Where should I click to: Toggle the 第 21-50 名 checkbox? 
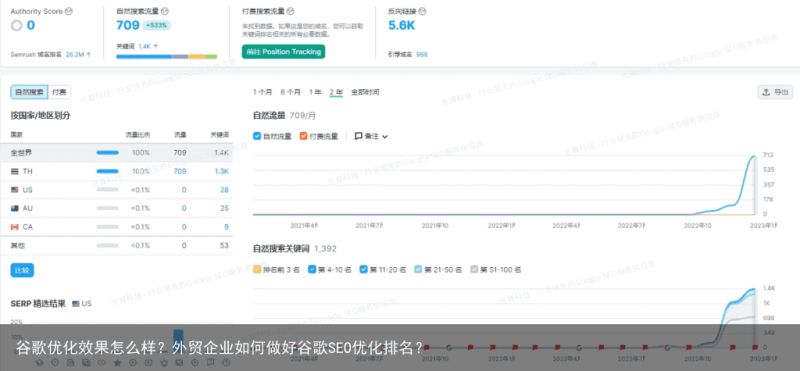click(x=418, y=269)
